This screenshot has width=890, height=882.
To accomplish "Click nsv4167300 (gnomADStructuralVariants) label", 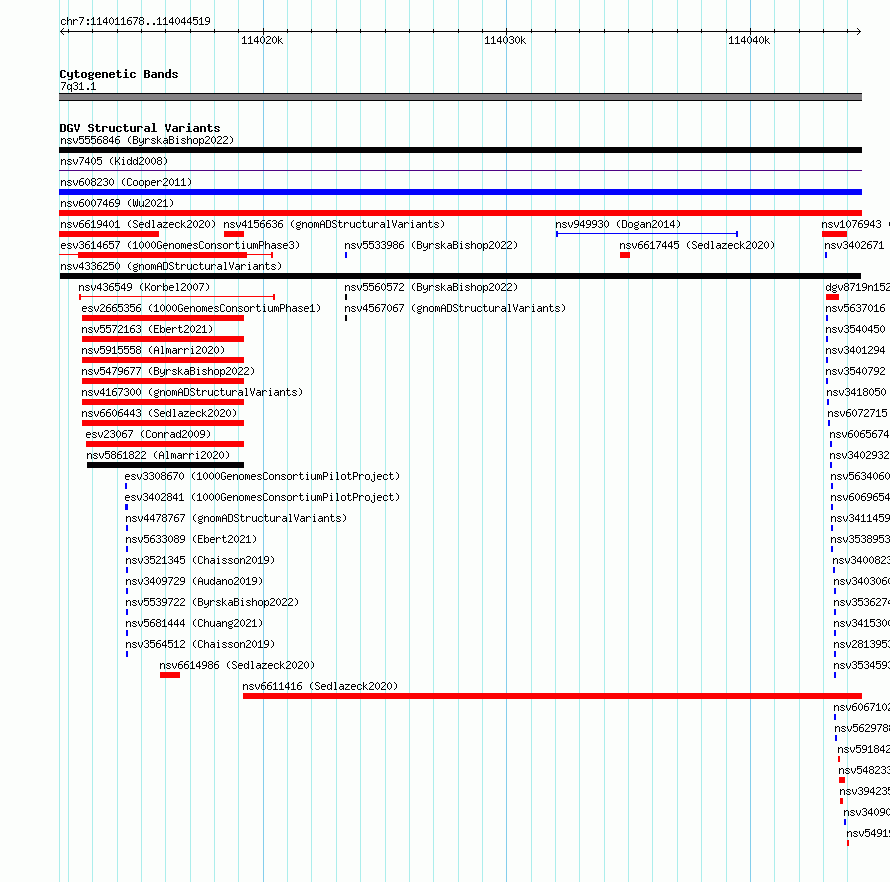I will click(x=192, y=392).
